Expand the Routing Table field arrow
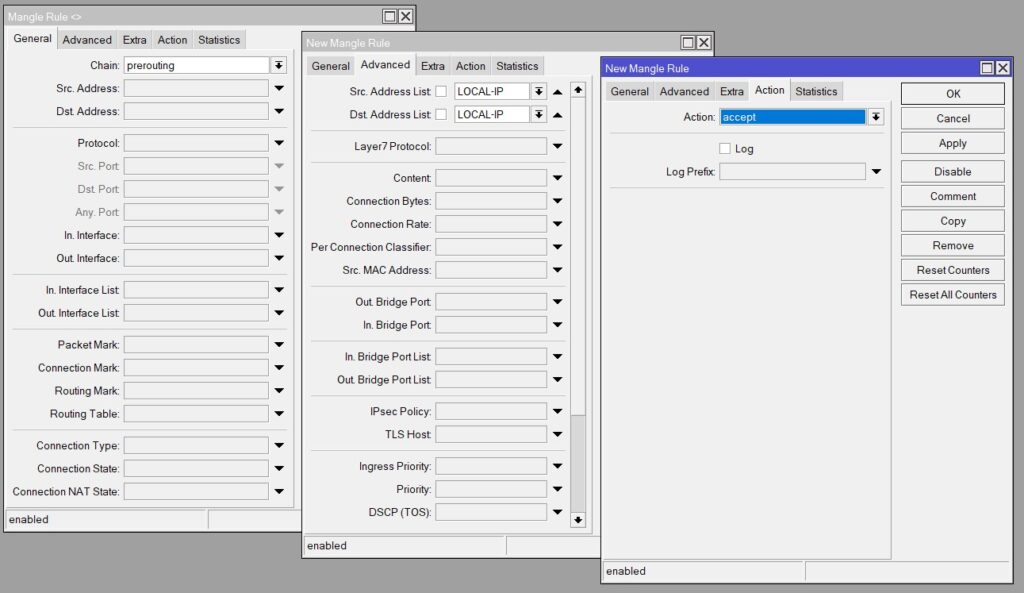Viewport: 1024px width, 593px height. [x=279, y=414]
